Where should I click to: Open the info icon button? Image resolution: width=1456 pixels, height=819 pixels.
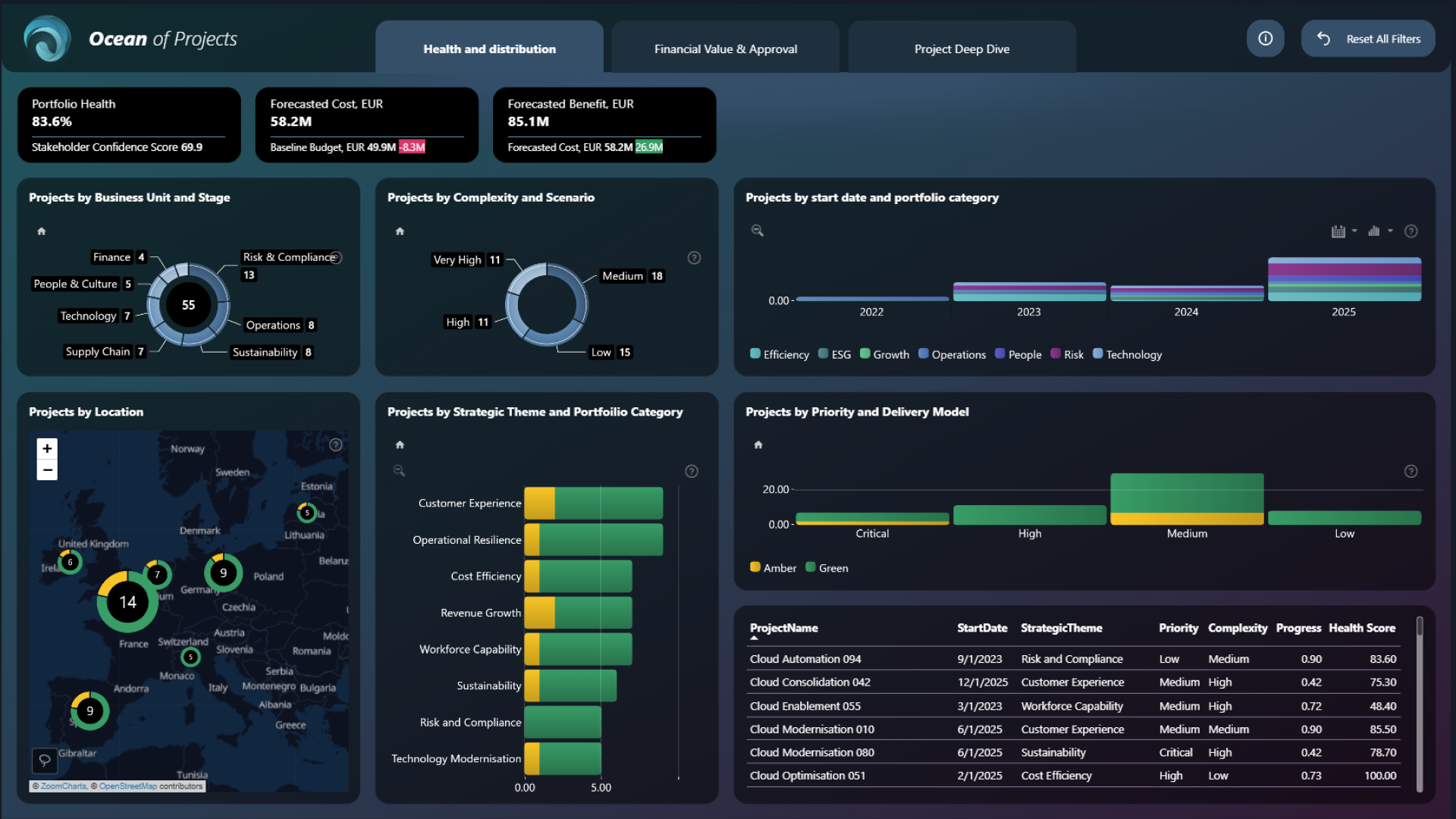click(x=1266, y=39)
